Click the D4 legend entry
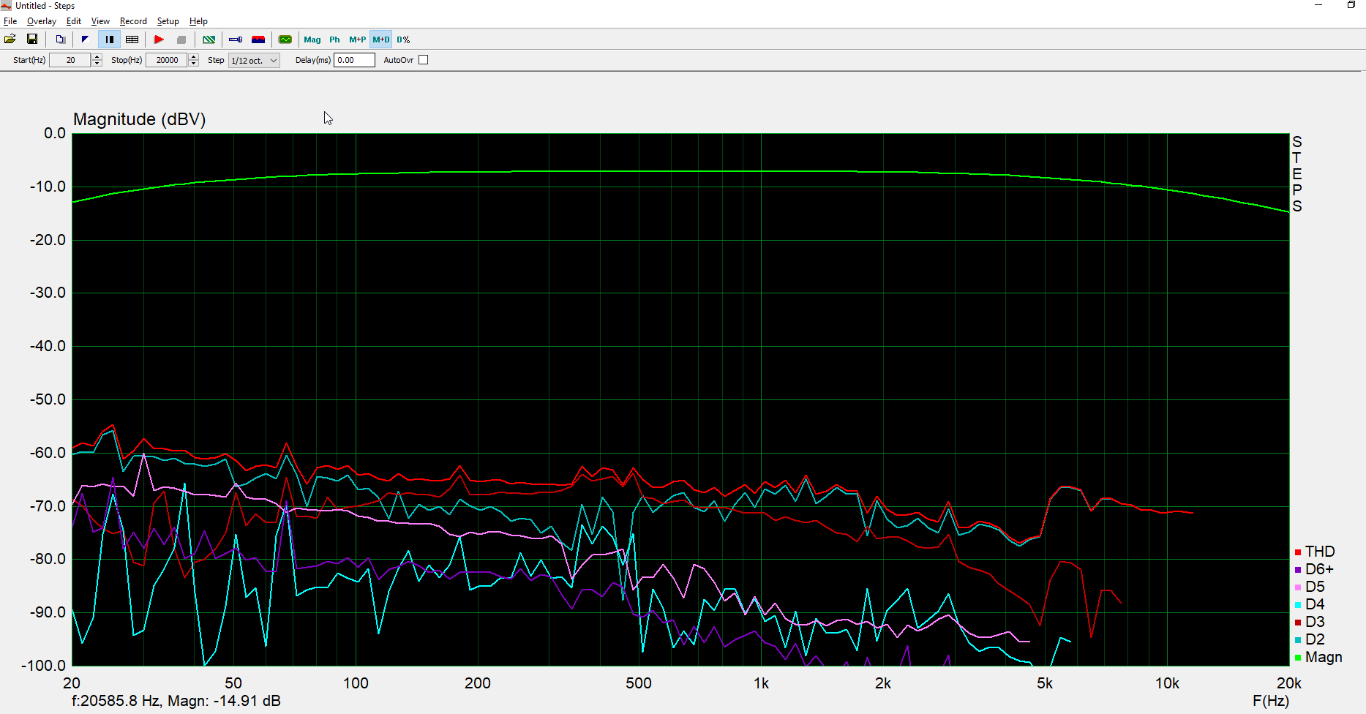1366x714 pixels. coord(1310,604)
